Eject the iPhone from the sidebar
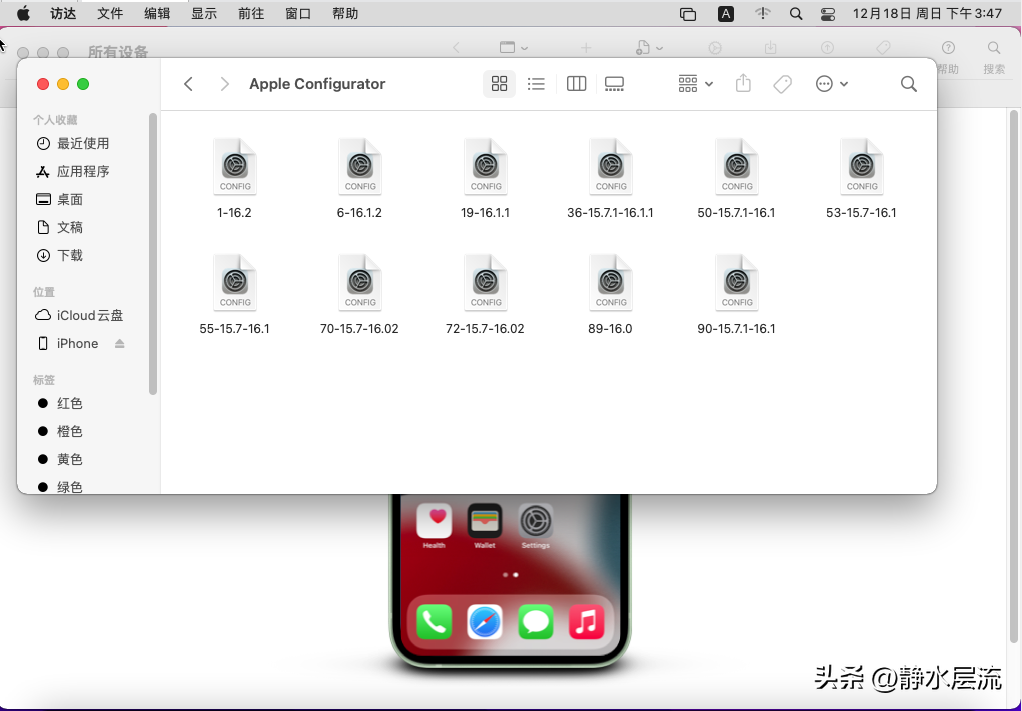1022x711 pixels. click(x=119, y=343)
